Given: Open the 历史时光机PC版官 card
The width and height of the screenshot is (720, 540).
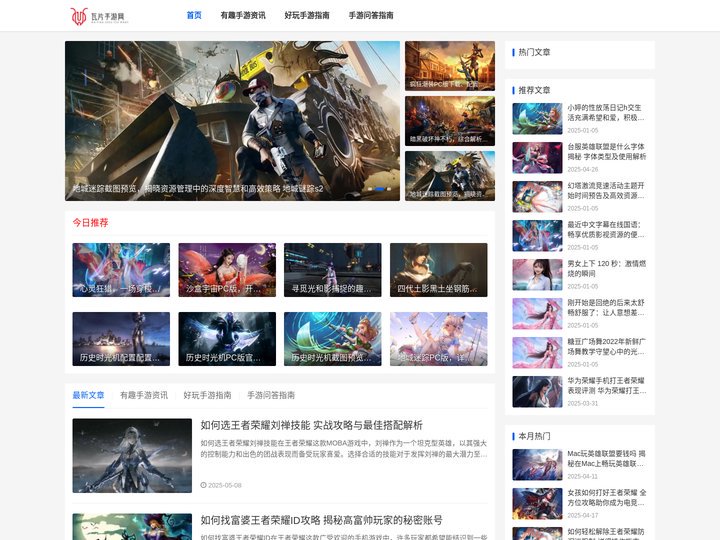Looking at the screenshot, I should (x=227, y=339).
